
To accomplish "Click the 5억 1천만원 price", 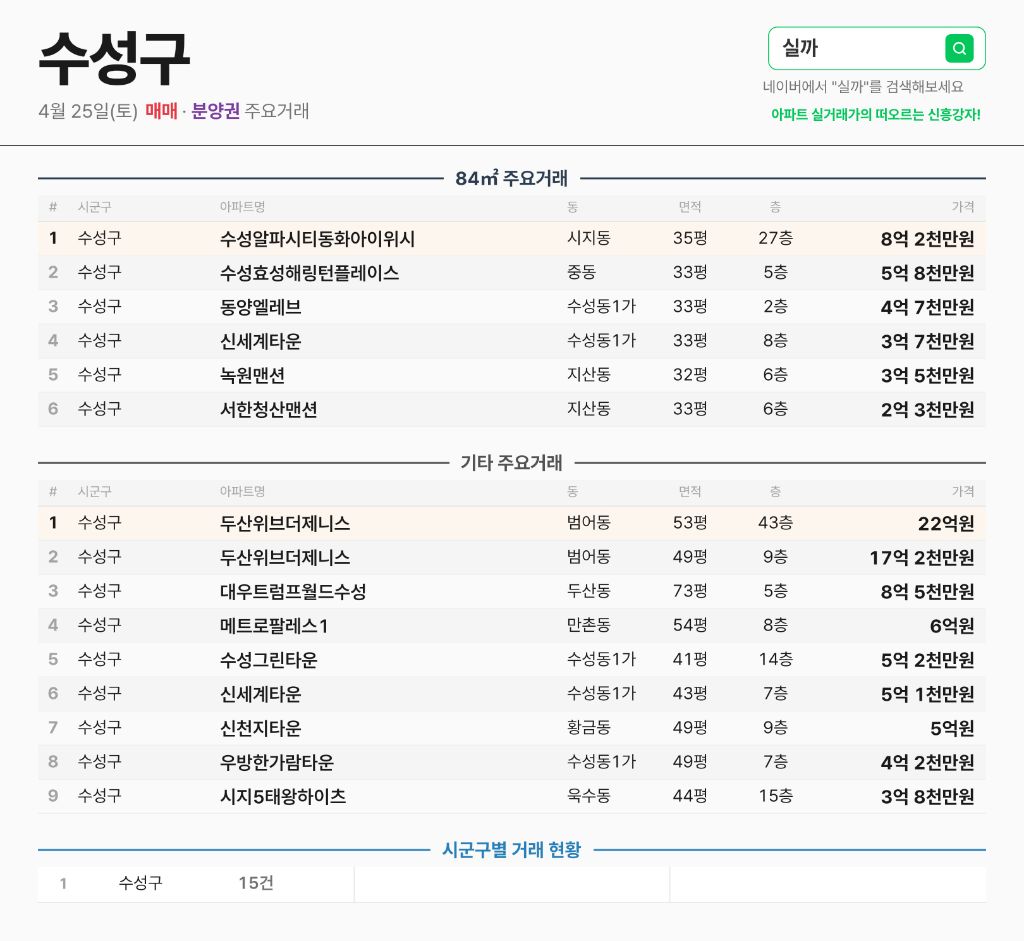I will point(927,694).
